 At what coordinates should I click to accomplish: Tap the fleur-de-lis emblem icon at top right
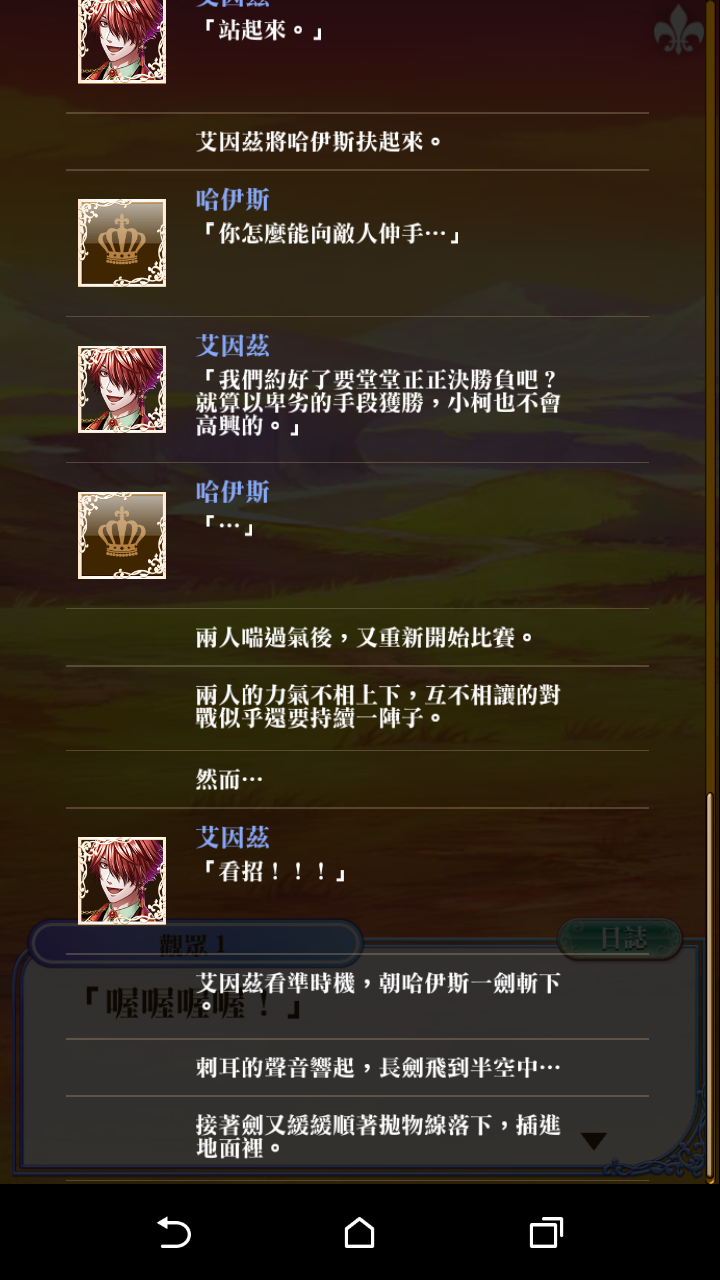coord(679,30)
